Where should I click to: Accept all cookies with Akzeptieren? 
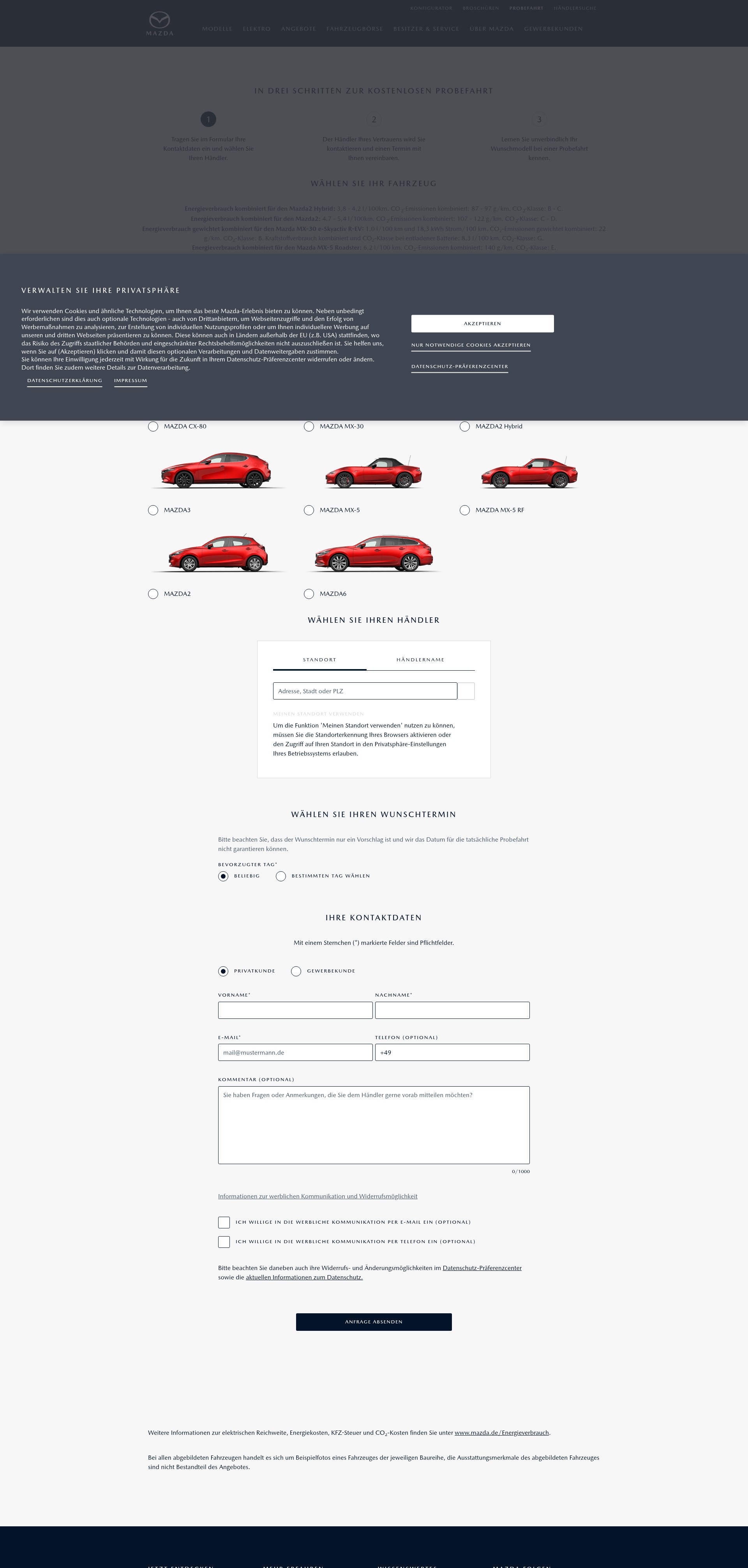tap(482, 323)
